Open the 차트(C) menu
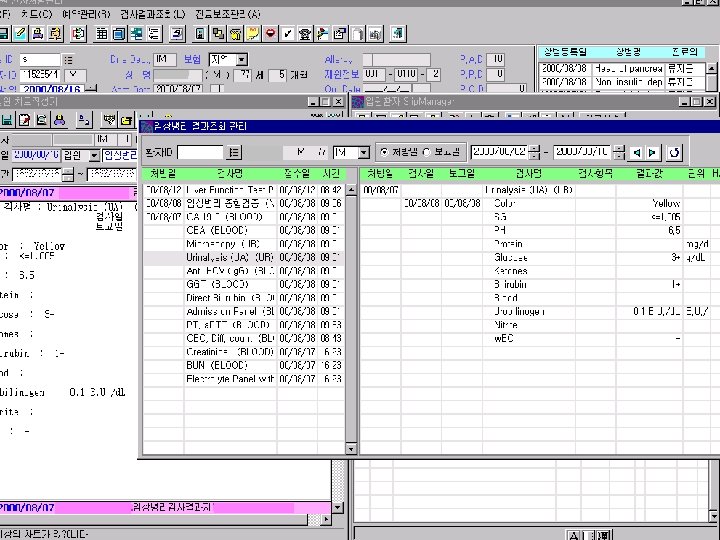720x540 pixels. point(37,14)
